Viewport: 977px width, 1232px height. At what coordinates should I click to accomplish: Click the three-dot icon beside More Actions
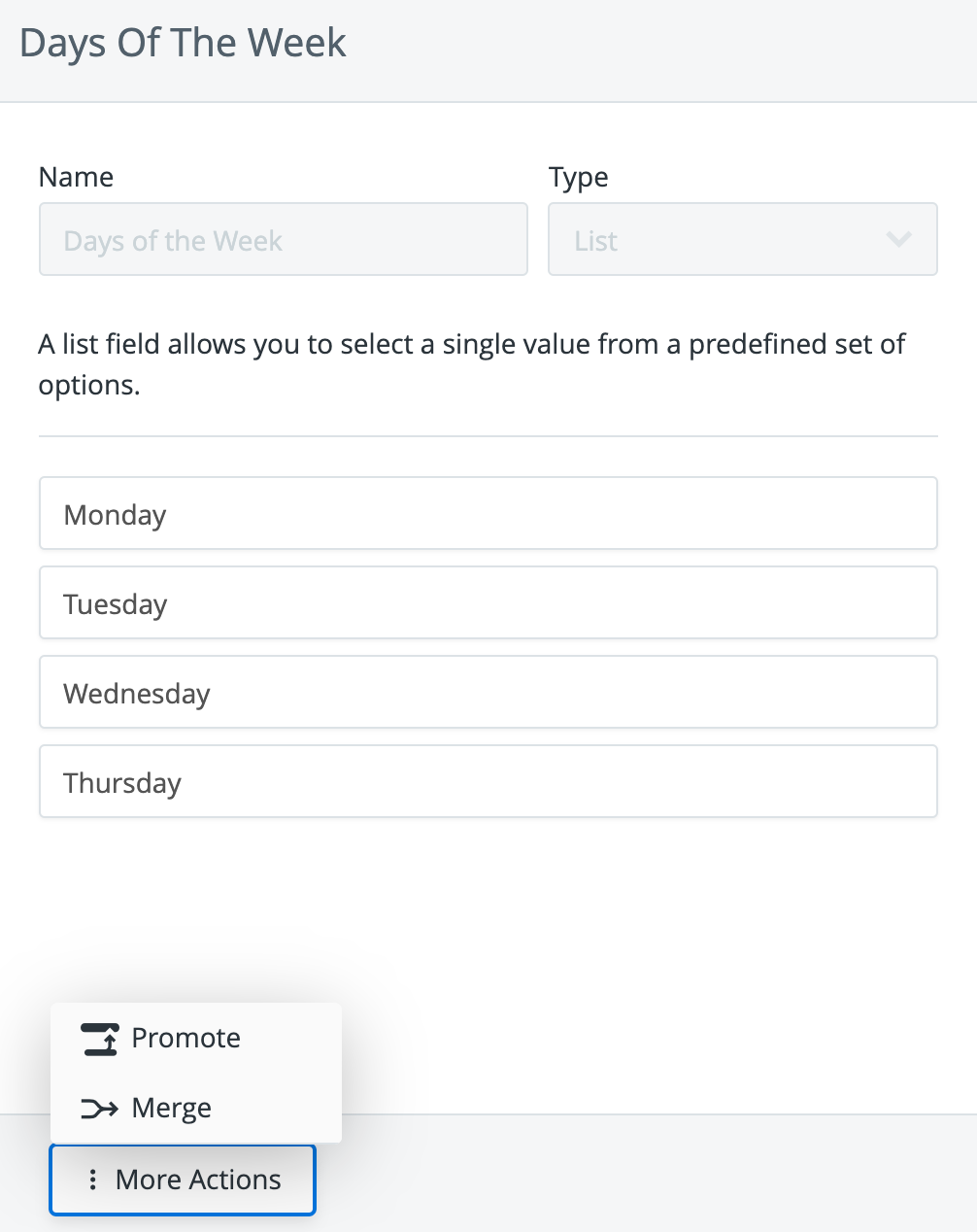coord(92,1180)
